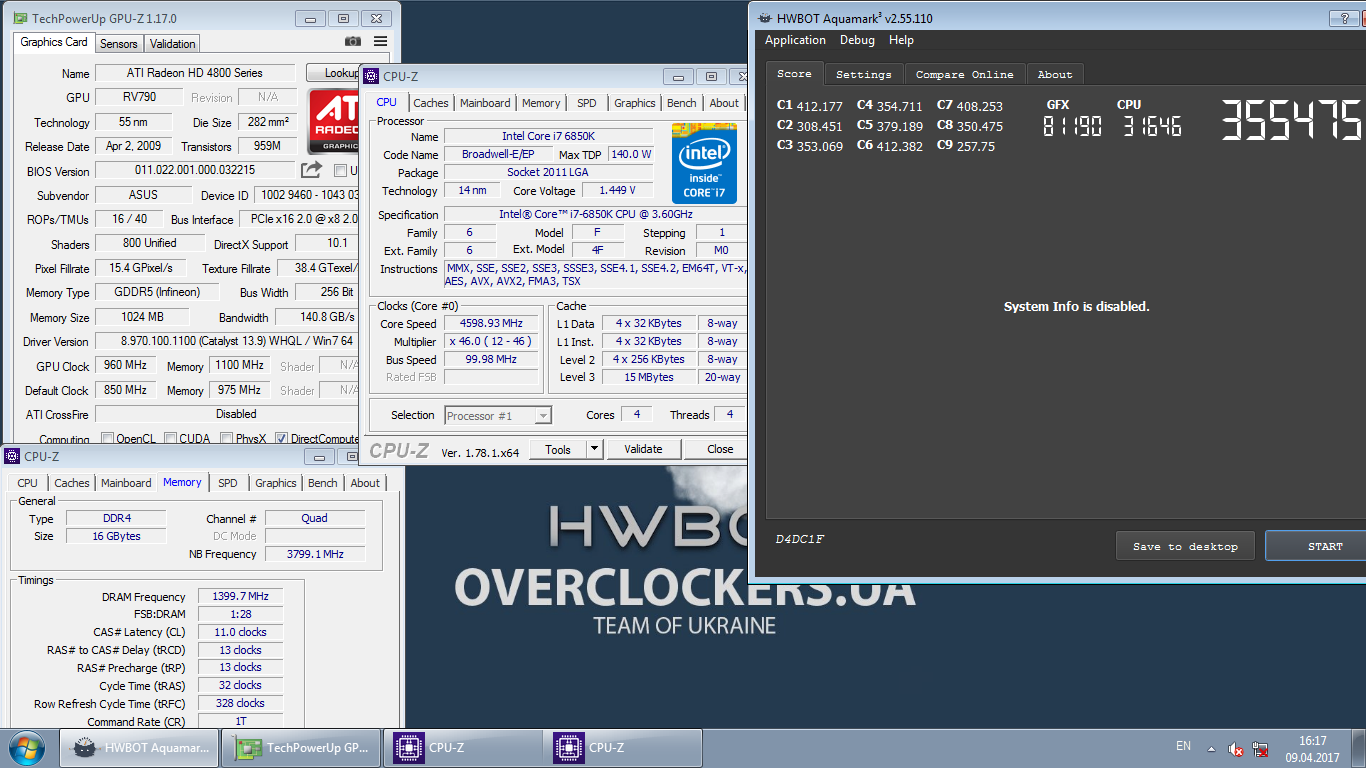Toggle the OpenCL checkbox in GPU-Z
Screen dimensions: 1366x768
pos(107,439)
